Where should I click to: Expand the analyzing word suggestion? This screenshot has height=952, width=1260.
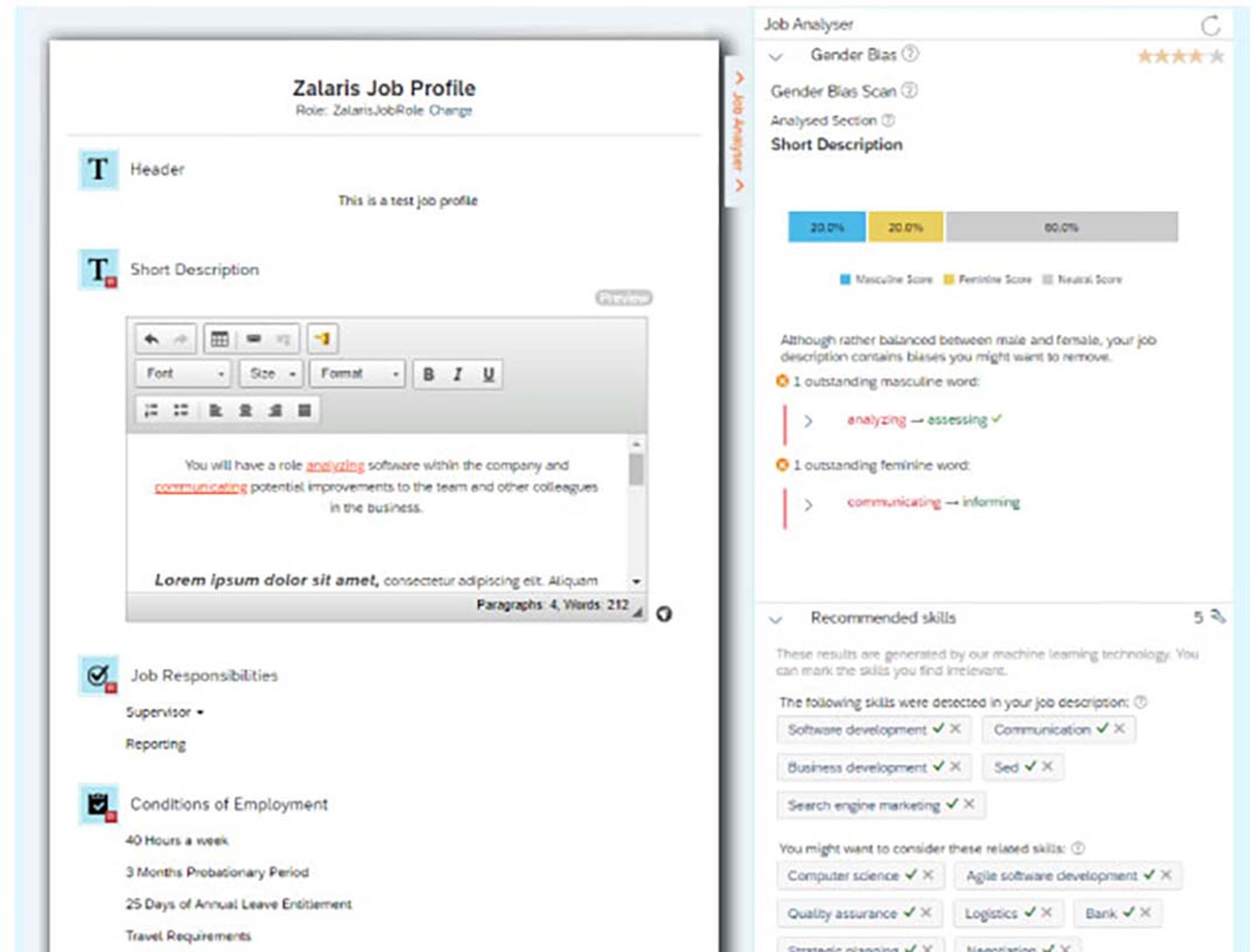tap(808, 421)
